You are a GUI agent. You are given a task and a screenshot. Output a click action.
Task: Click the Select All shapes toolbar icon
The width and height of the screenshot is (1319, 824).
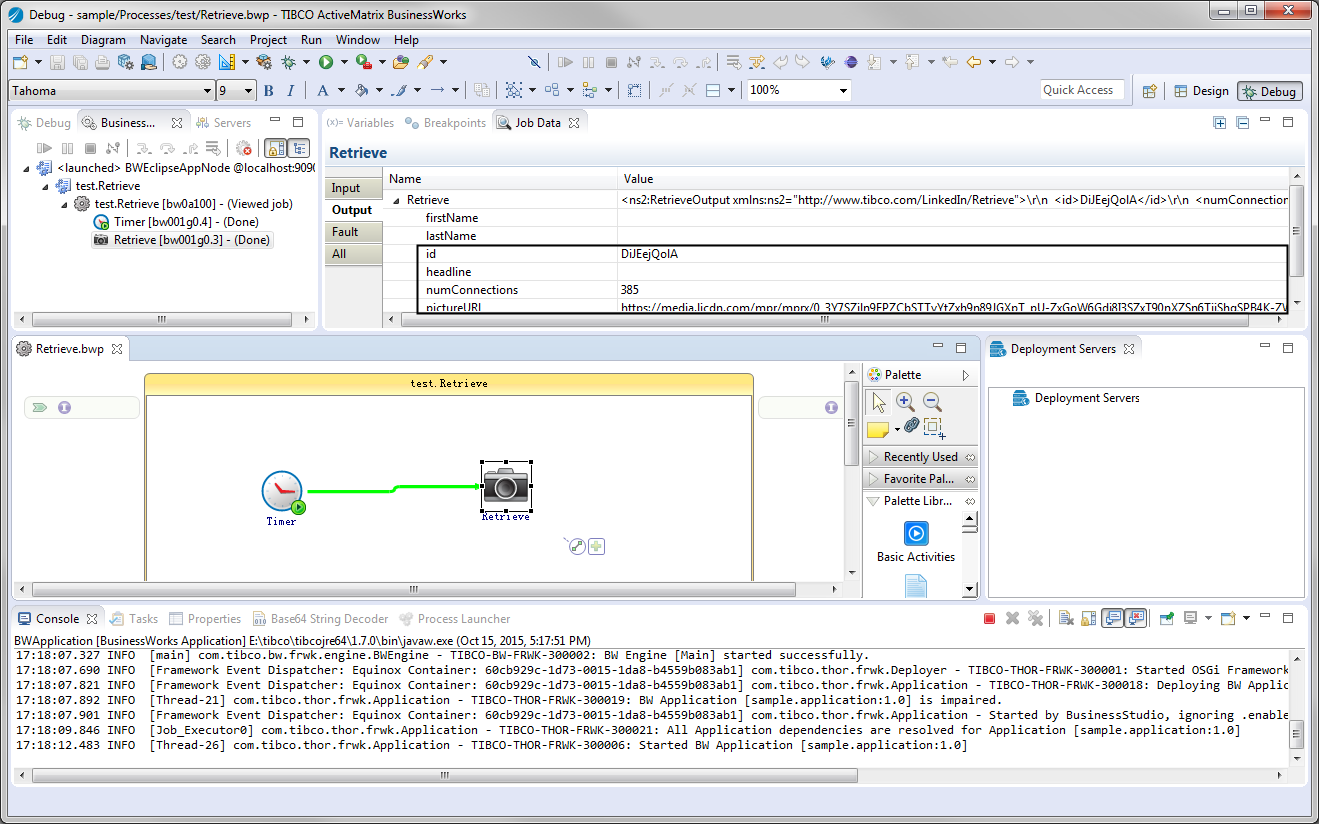click(513, 90)
